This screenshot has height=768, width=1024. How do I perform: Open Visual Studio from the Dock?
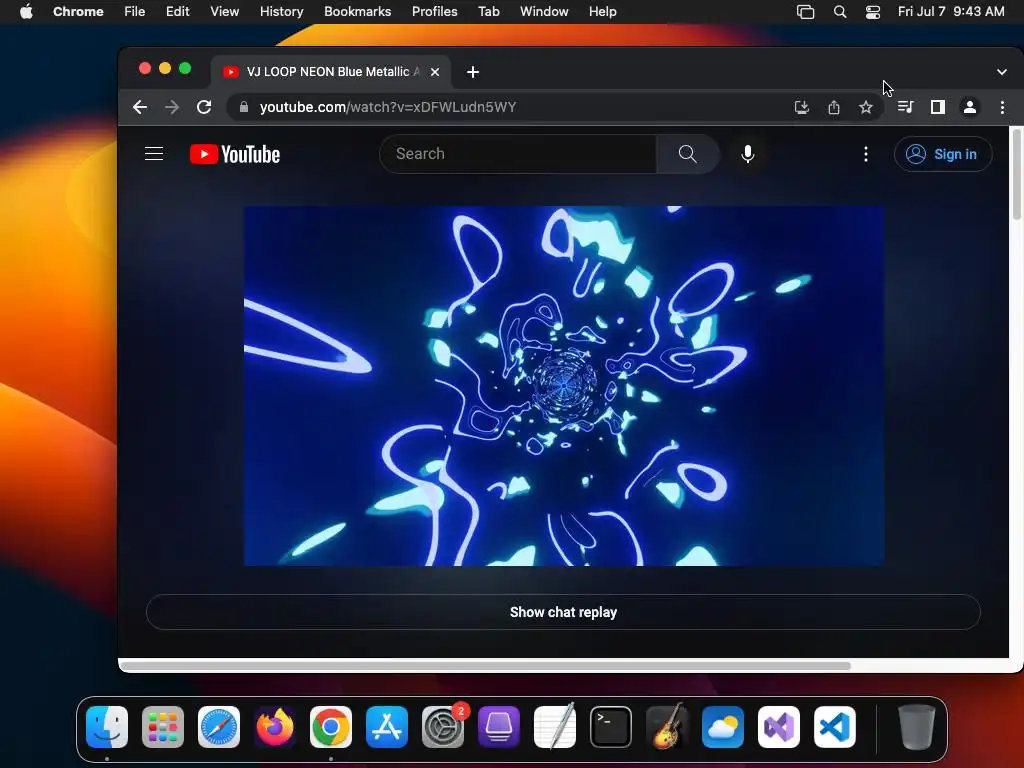click(779, 727)
